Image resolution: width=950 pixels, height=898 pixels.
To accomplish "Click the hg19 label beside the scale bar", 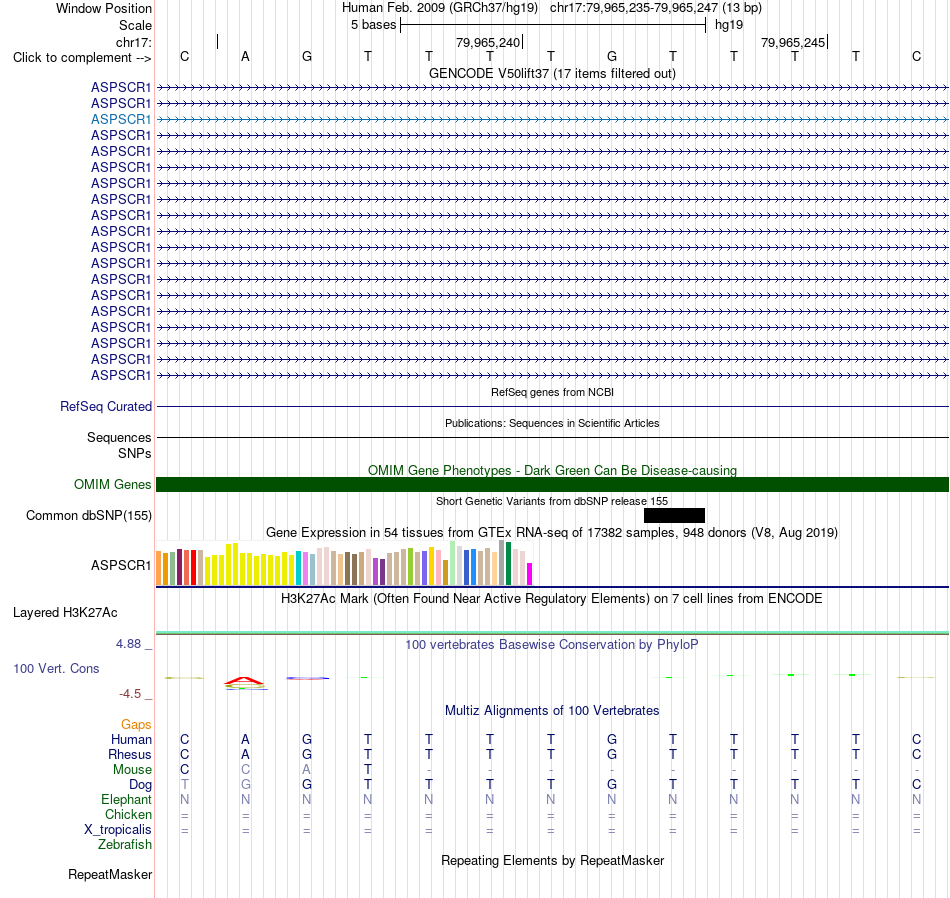I will [x=729, y=25].
